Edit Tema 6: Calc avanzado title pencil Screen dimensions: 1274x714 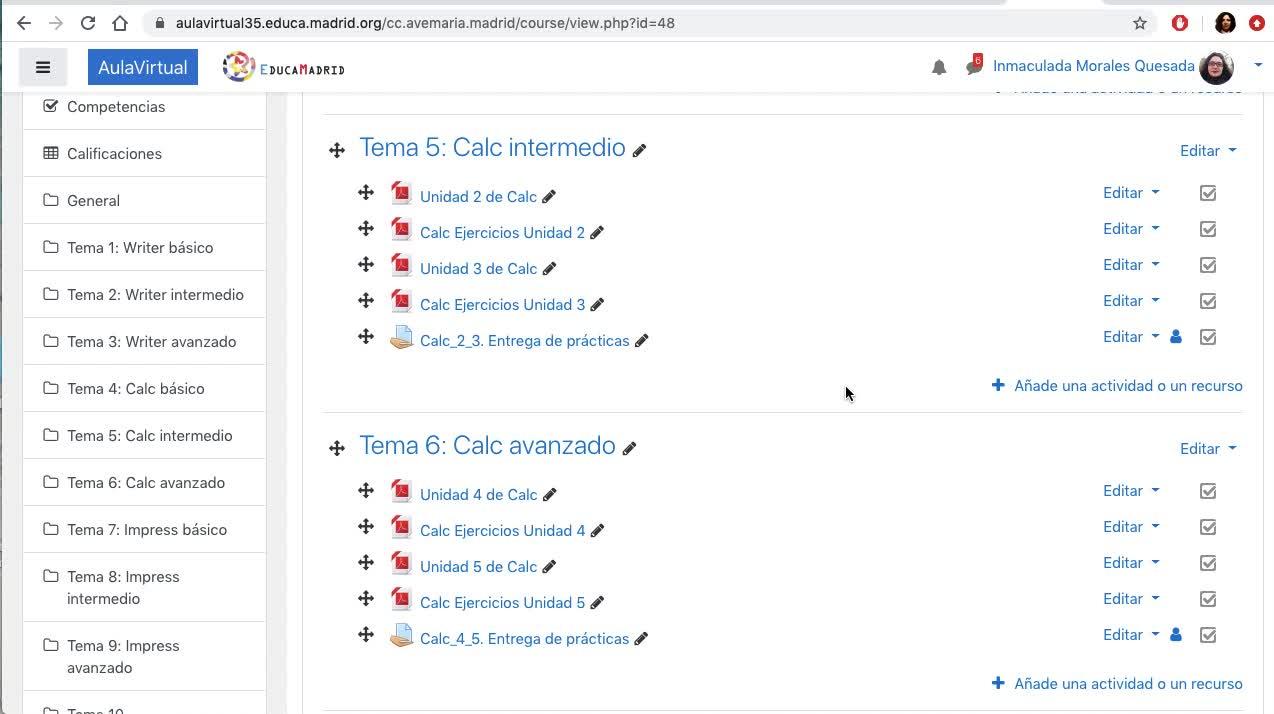(x=629, y=449)
